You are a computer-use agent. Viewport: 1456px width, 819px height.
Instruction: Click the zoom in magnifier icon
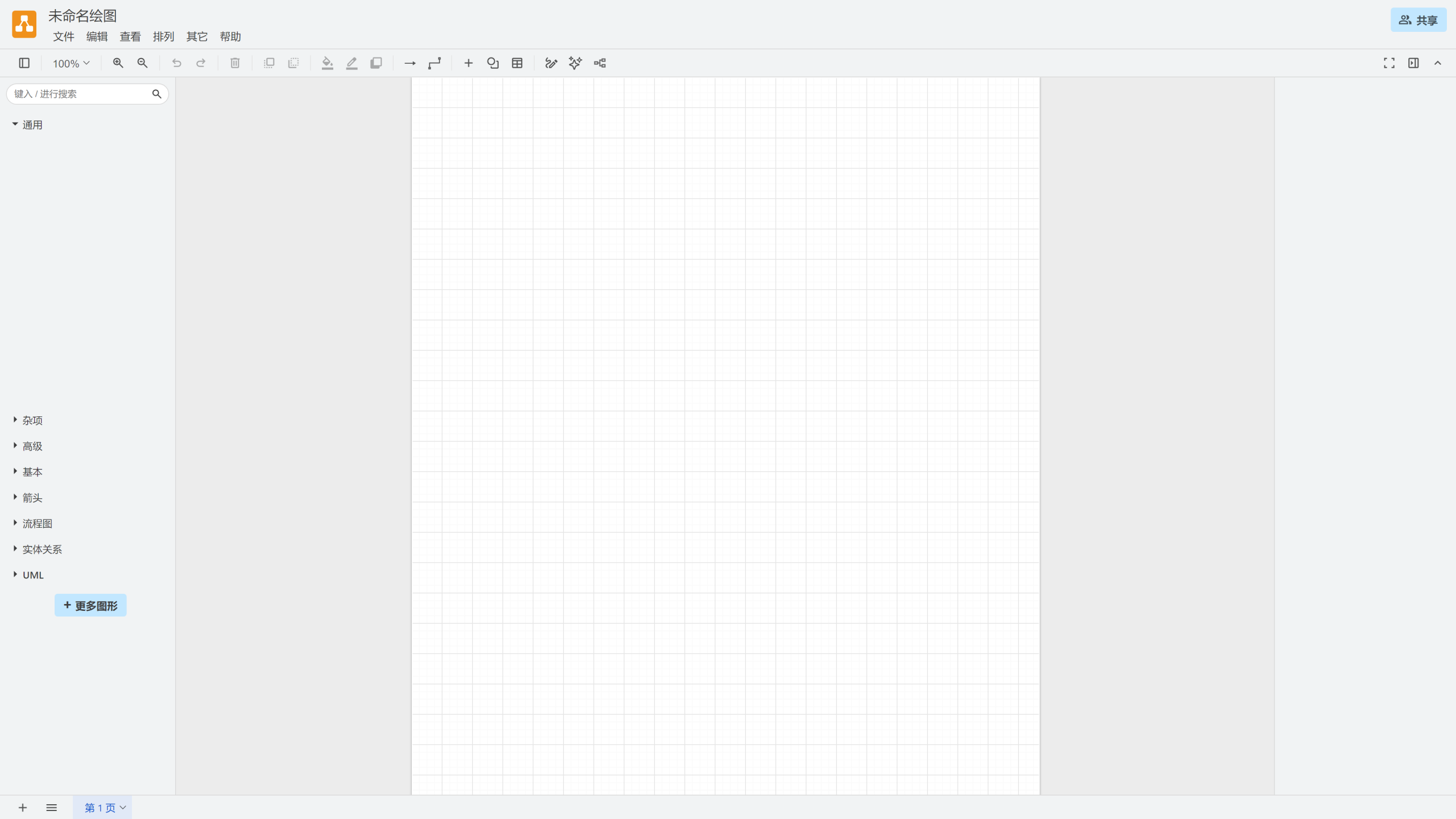[x=118, y=63]
